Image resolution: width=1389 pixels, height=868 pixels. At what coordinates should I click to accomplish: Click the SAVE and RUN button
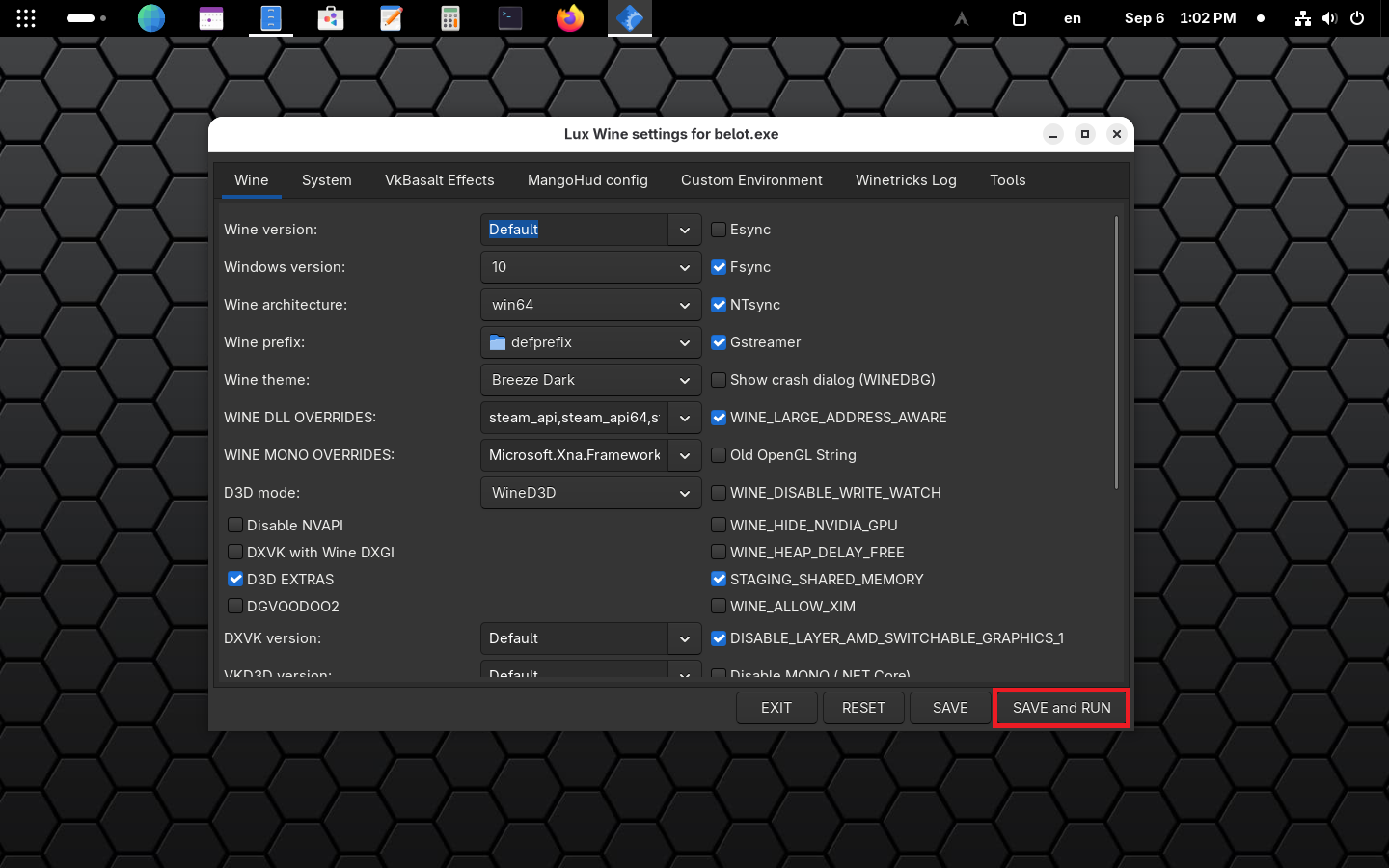(1062, 708)
